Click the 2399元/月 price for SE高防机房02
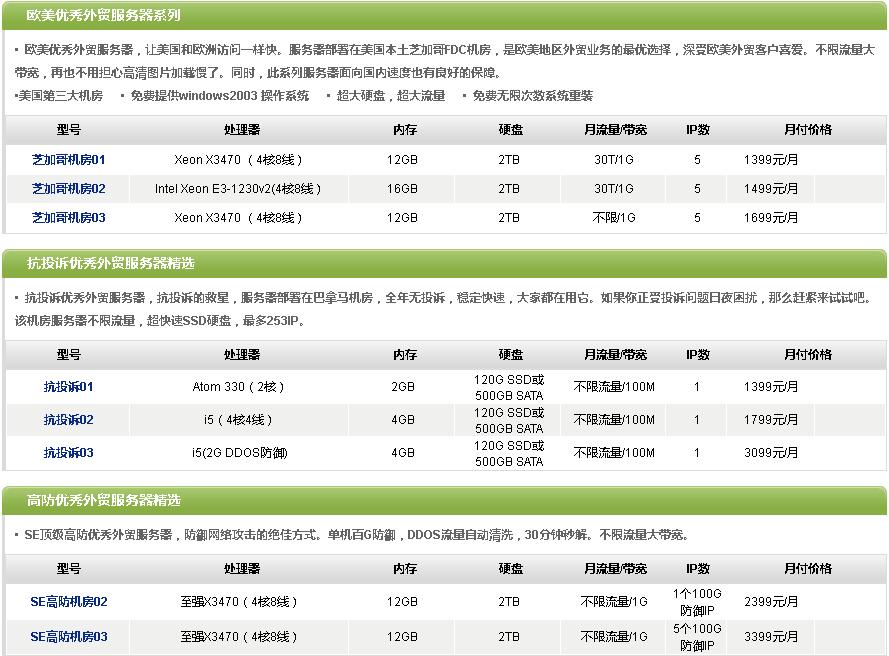The height and width of the screenshot is (656, 889). tap(771, 602)
